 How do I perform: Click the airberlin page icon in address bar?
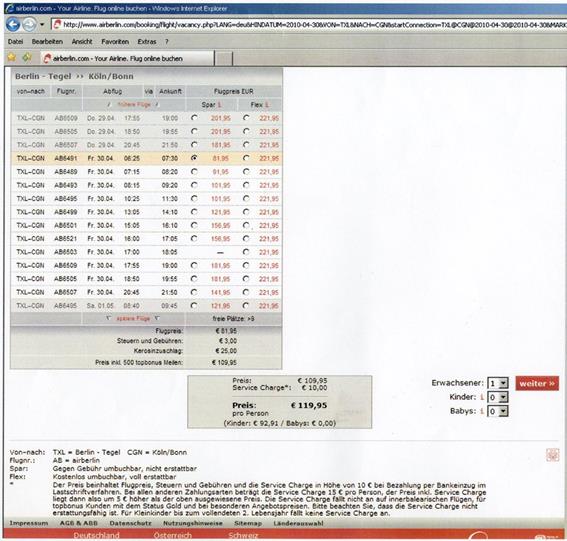click(x=57, y=25)
